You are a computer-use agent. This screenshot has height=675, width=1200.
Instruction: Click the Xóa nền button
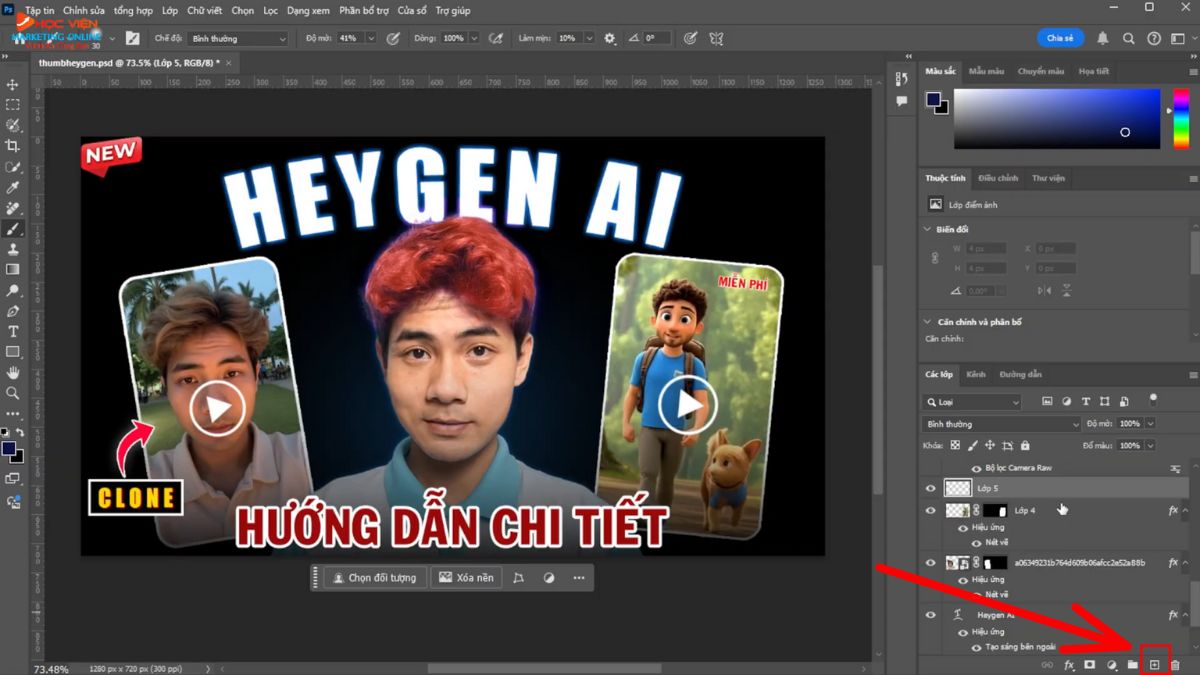(x=466, y=578)
